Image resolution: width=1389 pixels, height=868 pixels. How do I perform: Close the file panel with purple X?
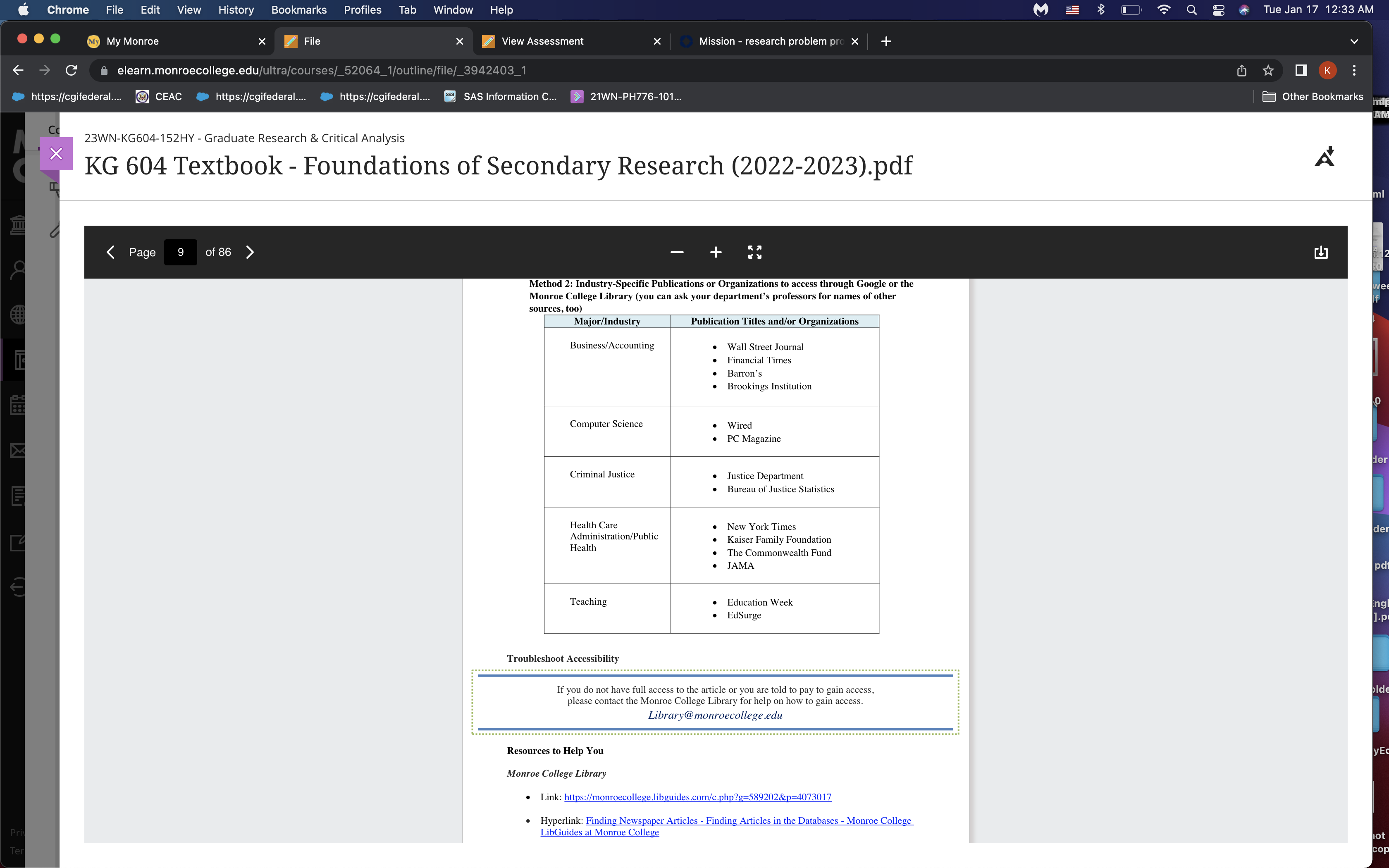(x=56, y=153)
